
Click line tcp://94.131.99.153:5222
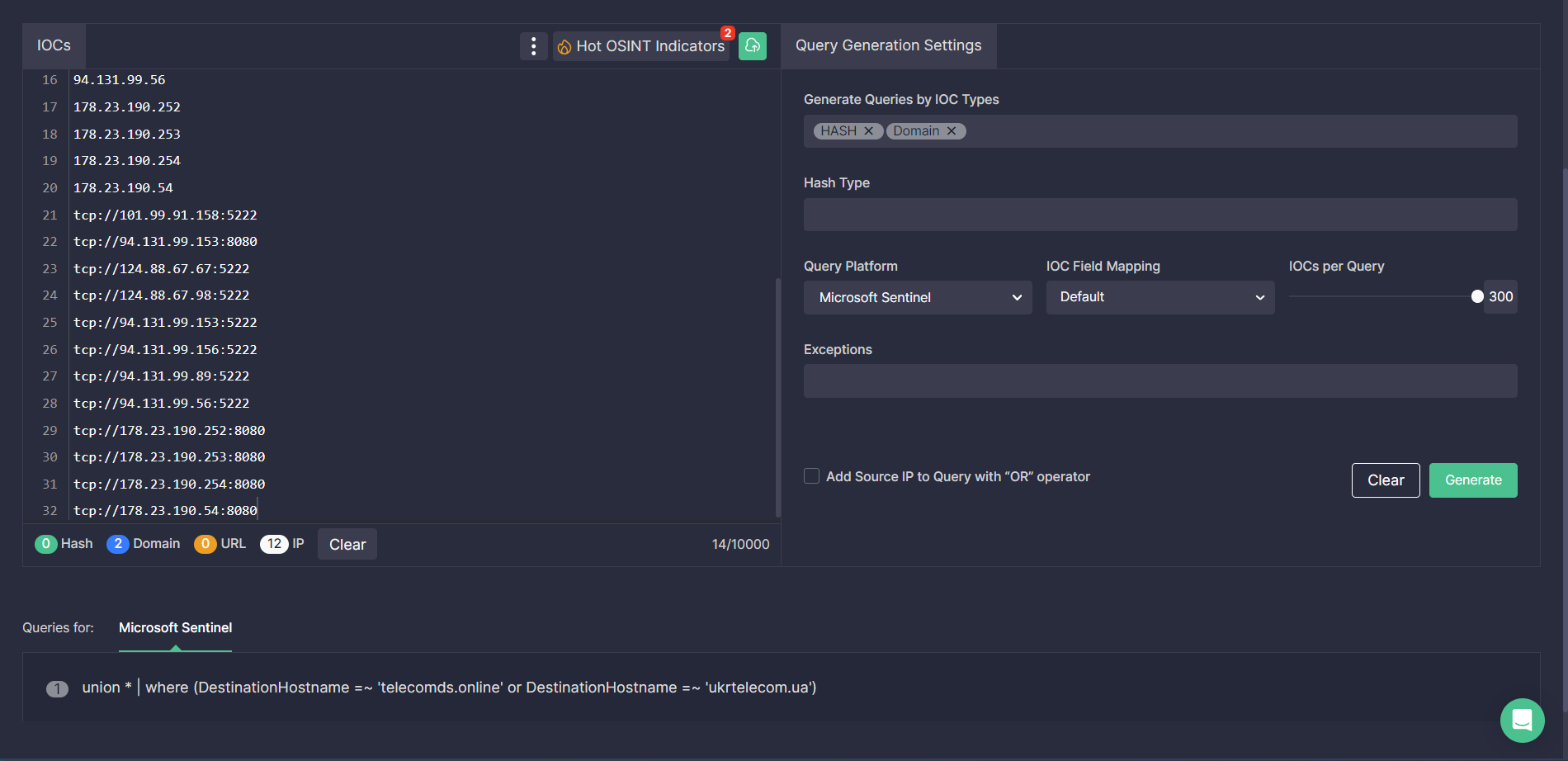click(x=165, y=323)
